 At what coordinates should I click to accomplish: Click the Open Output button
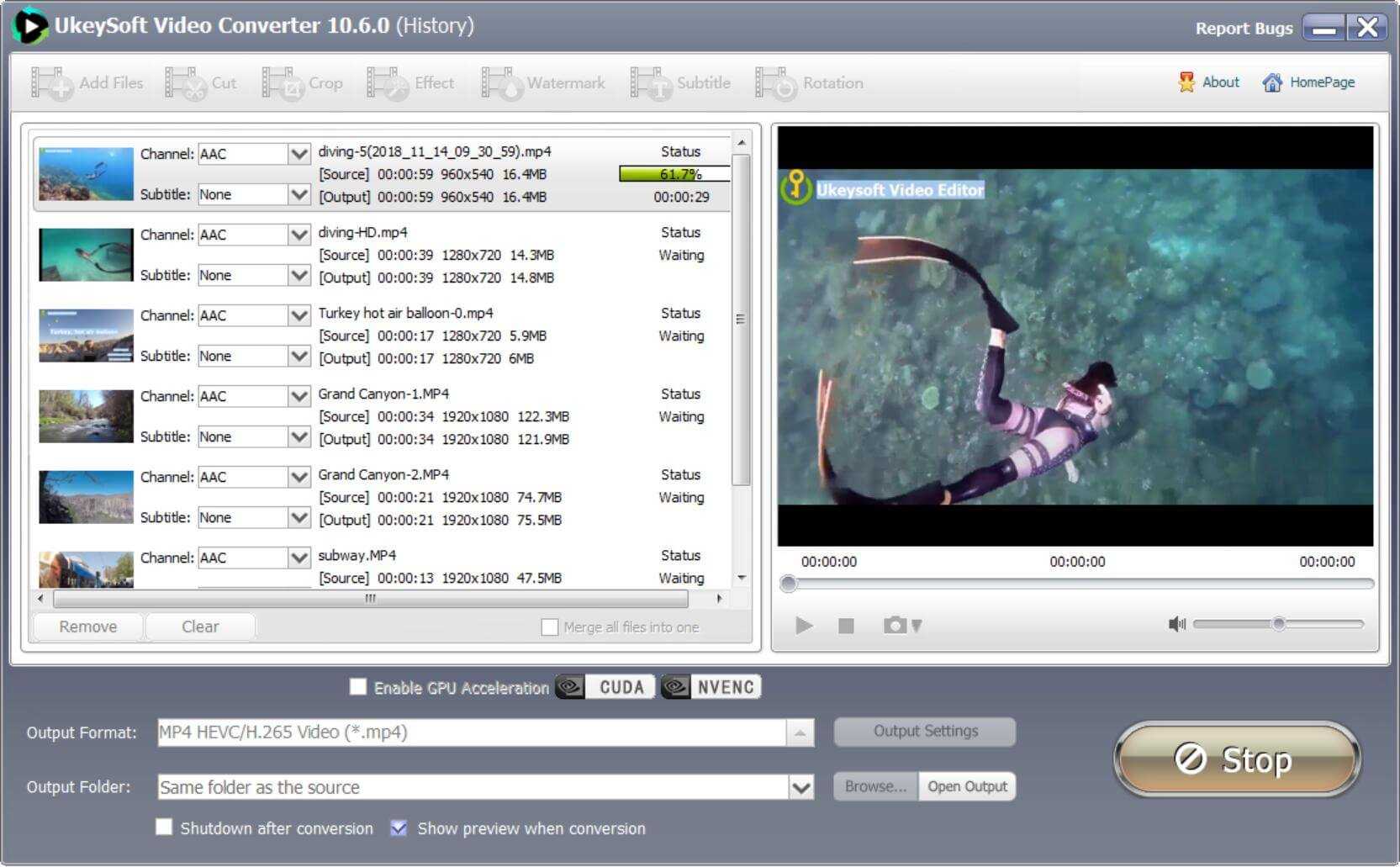pos(967,786)
